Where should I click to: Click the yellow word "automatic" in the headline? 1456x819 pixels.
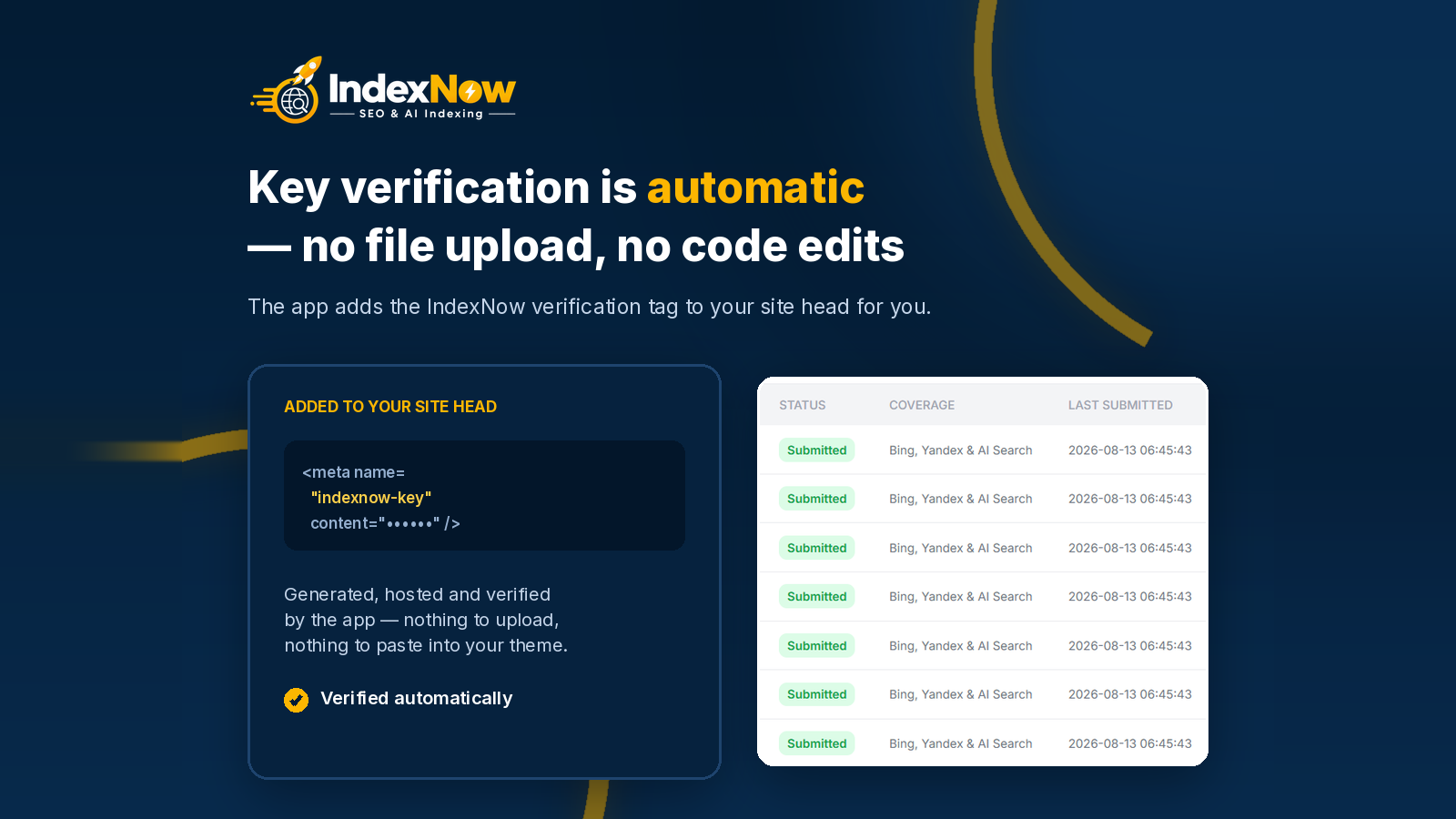(755, 187)
